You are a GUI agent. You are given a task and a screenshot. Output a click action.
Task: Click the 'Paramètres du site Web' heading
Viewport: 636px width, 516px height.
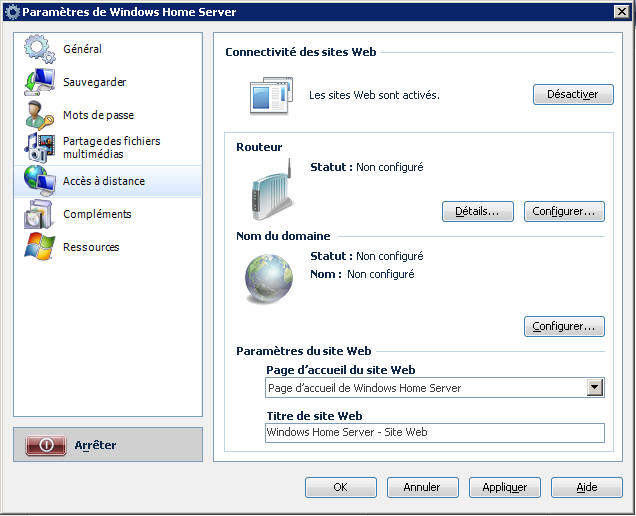tap(303, 351)
